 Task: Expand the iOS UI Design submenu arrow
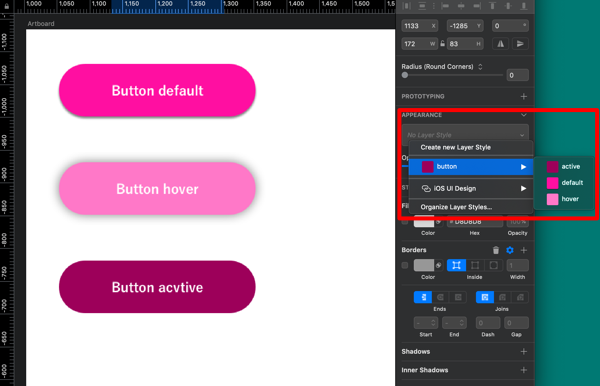[523, 188]
